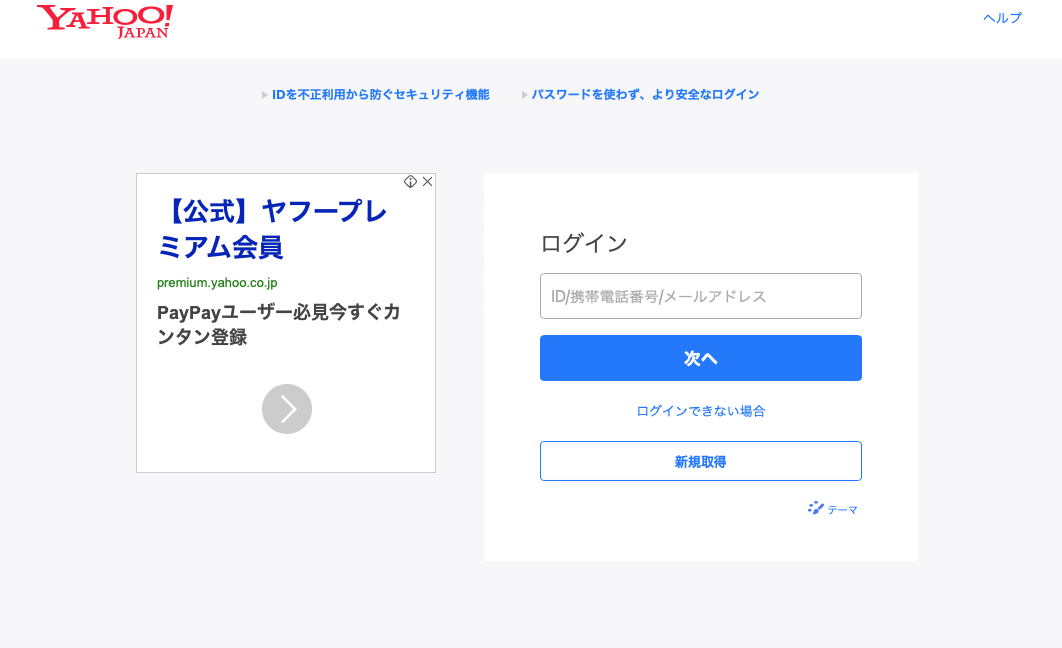Click the blue 次へ button
The width and height of the screenshot is (1062, 648).
tap(700, 358)
